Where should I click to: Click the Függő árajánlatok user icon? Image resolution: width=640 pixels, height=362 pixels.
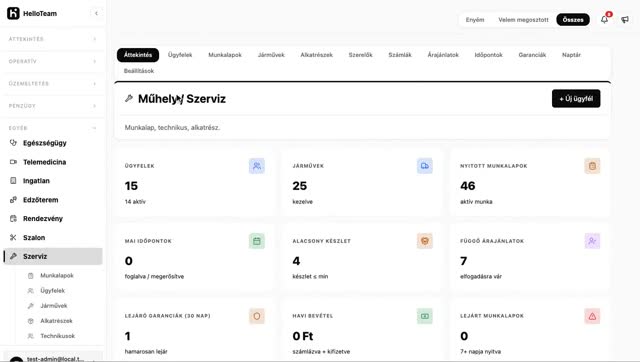[592, 241]
